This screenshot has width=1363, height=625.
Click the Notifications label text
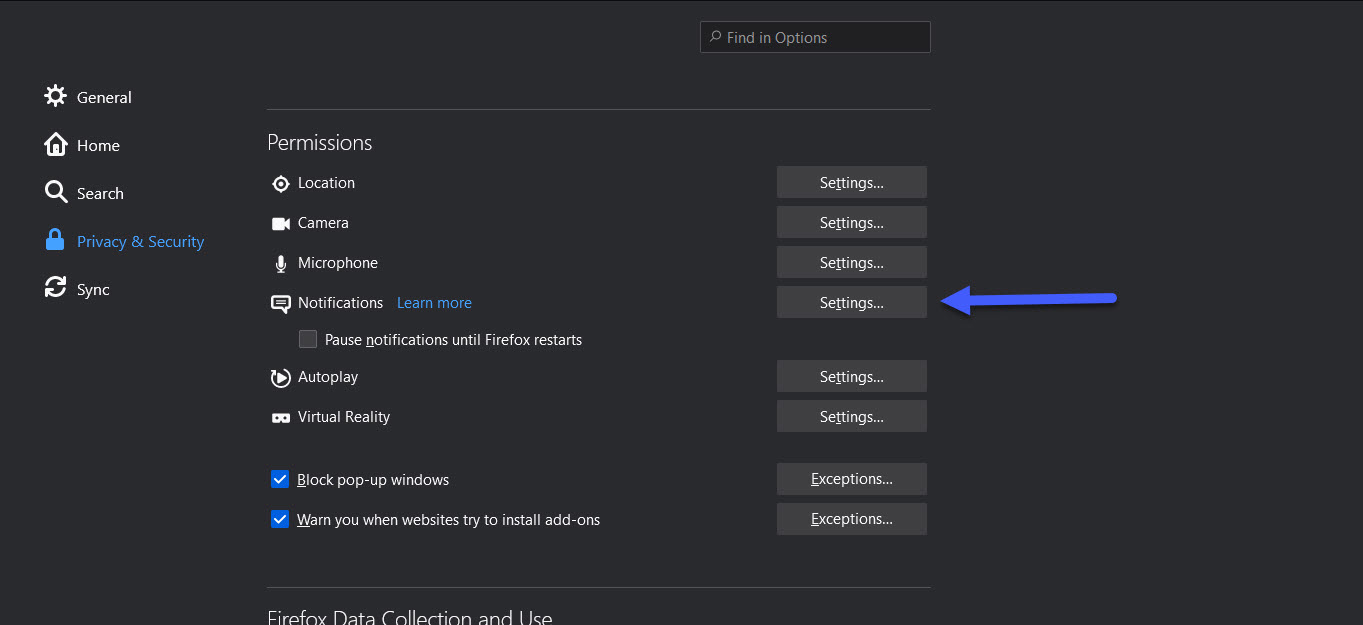click(340, 303)
